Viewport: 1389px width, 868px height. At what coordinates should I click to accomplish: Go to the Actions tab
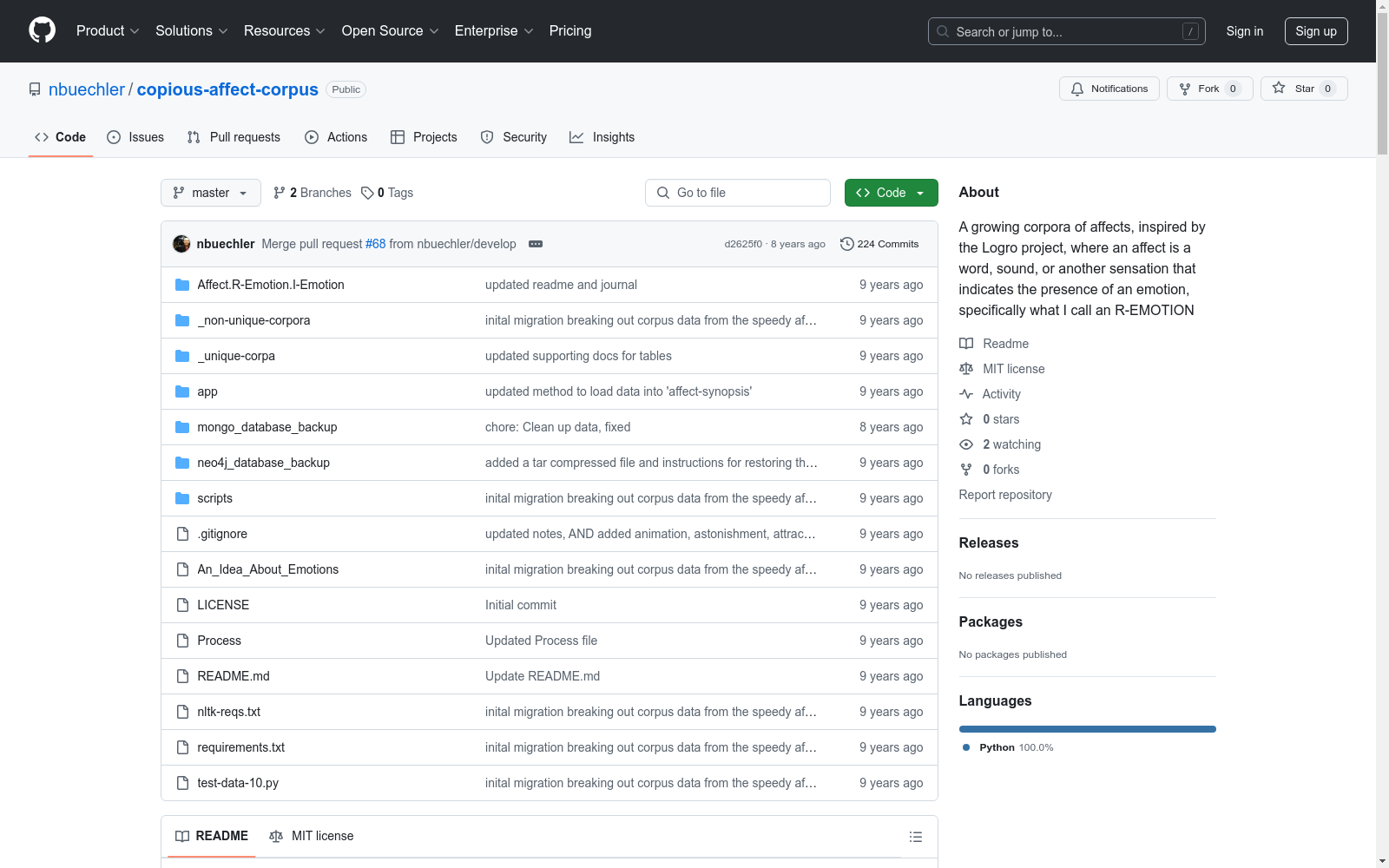336,137
